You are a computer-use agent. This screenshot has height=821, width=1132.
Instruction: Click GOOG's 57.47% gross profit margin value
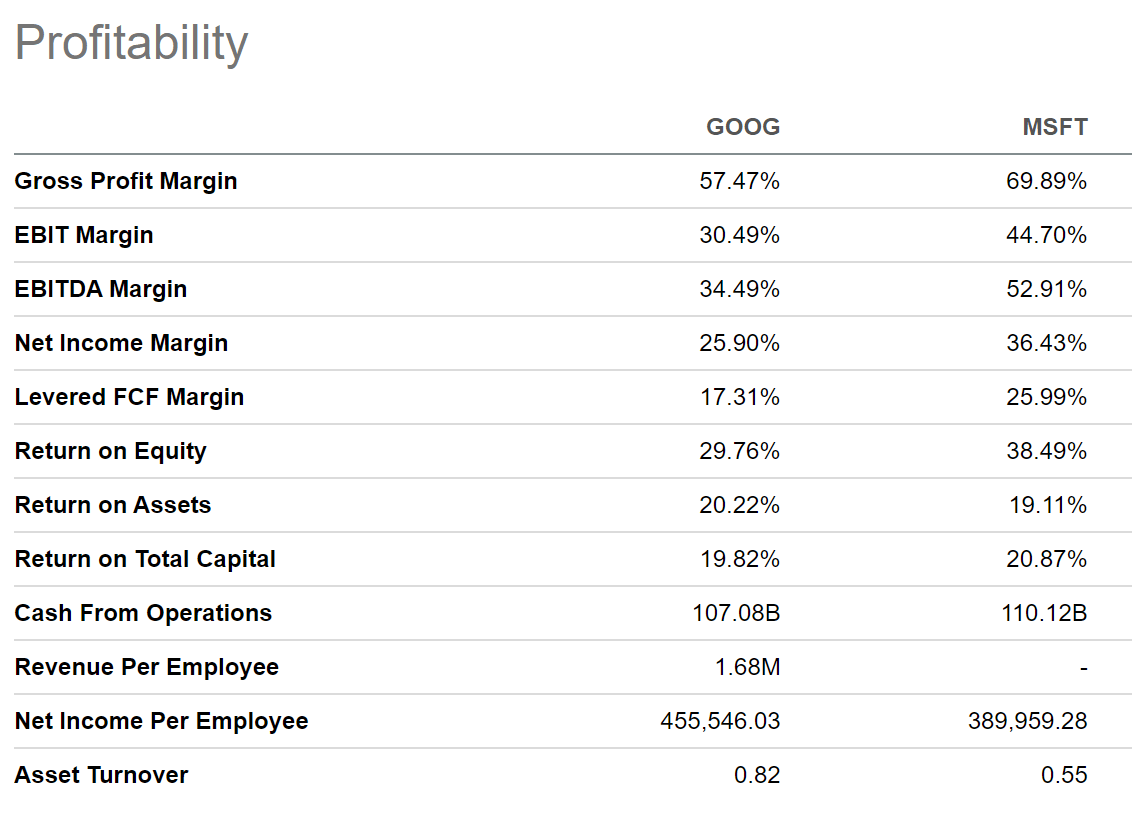click(x=739, y=181)
